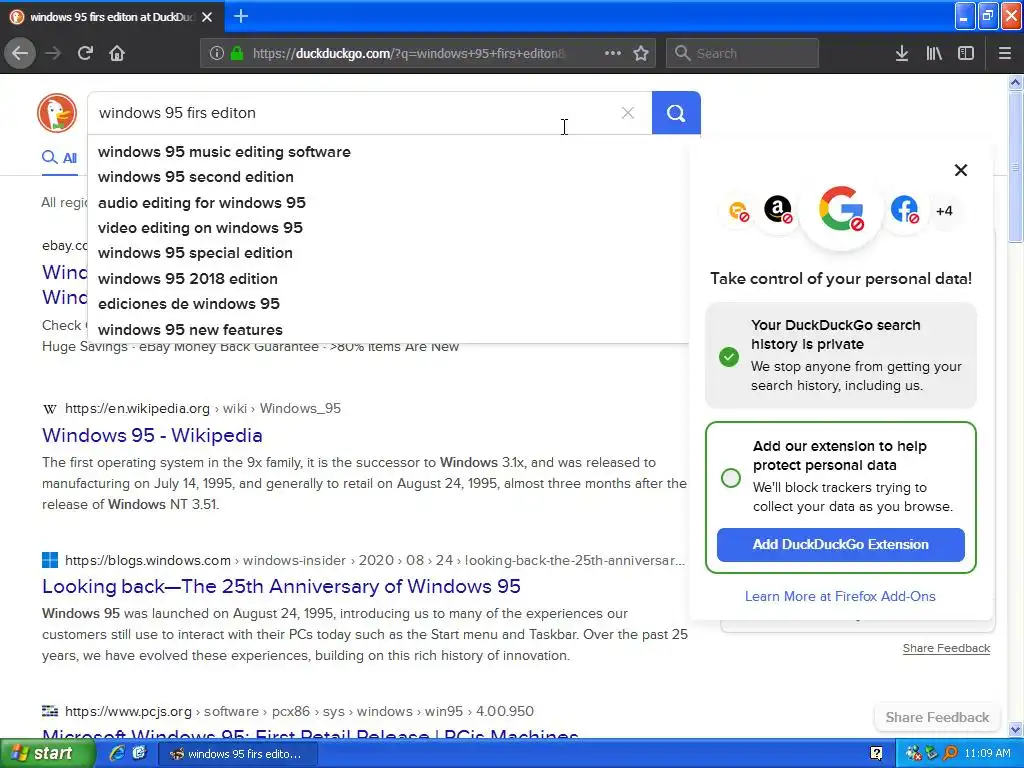
Task: Open page actions three-dot menu
Action: pos(613,53)
